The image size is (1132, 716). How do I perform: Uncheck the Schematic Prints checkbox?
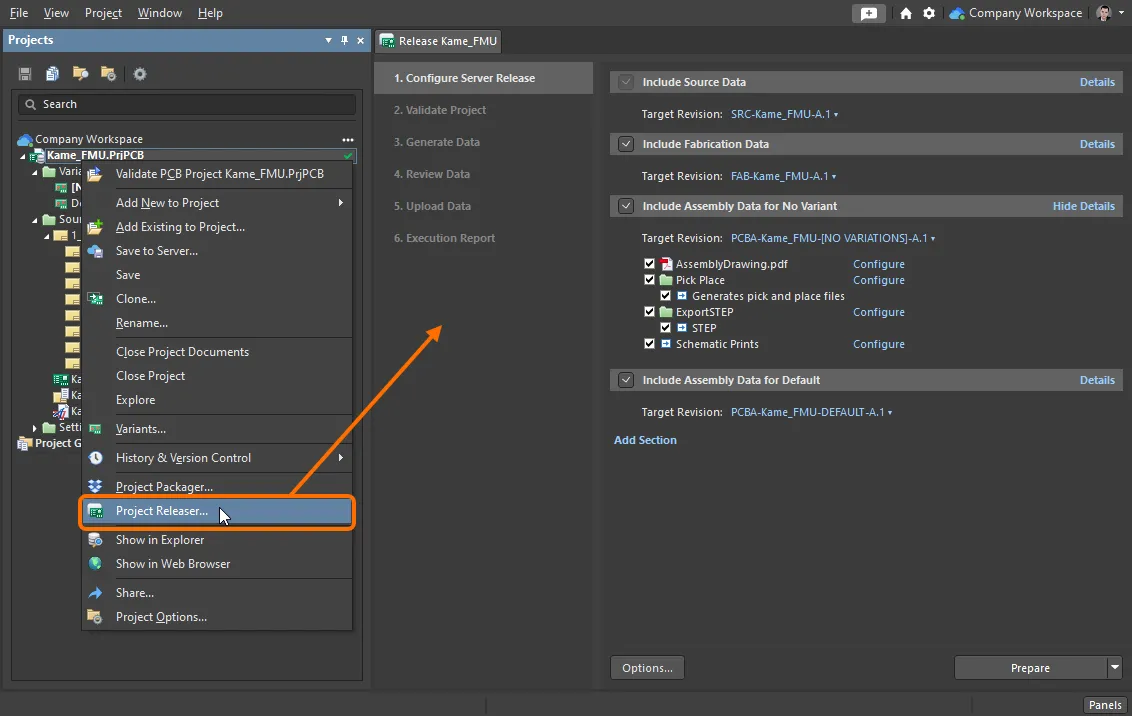pos(650,344)
